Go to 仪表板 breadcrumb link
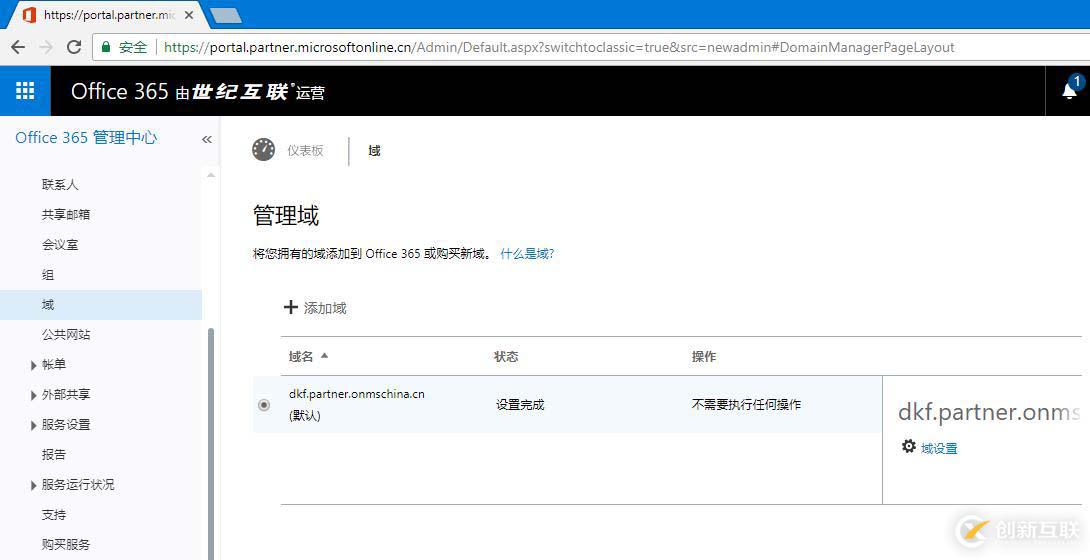Viewport: 1090px width, 560px height. 305,150
